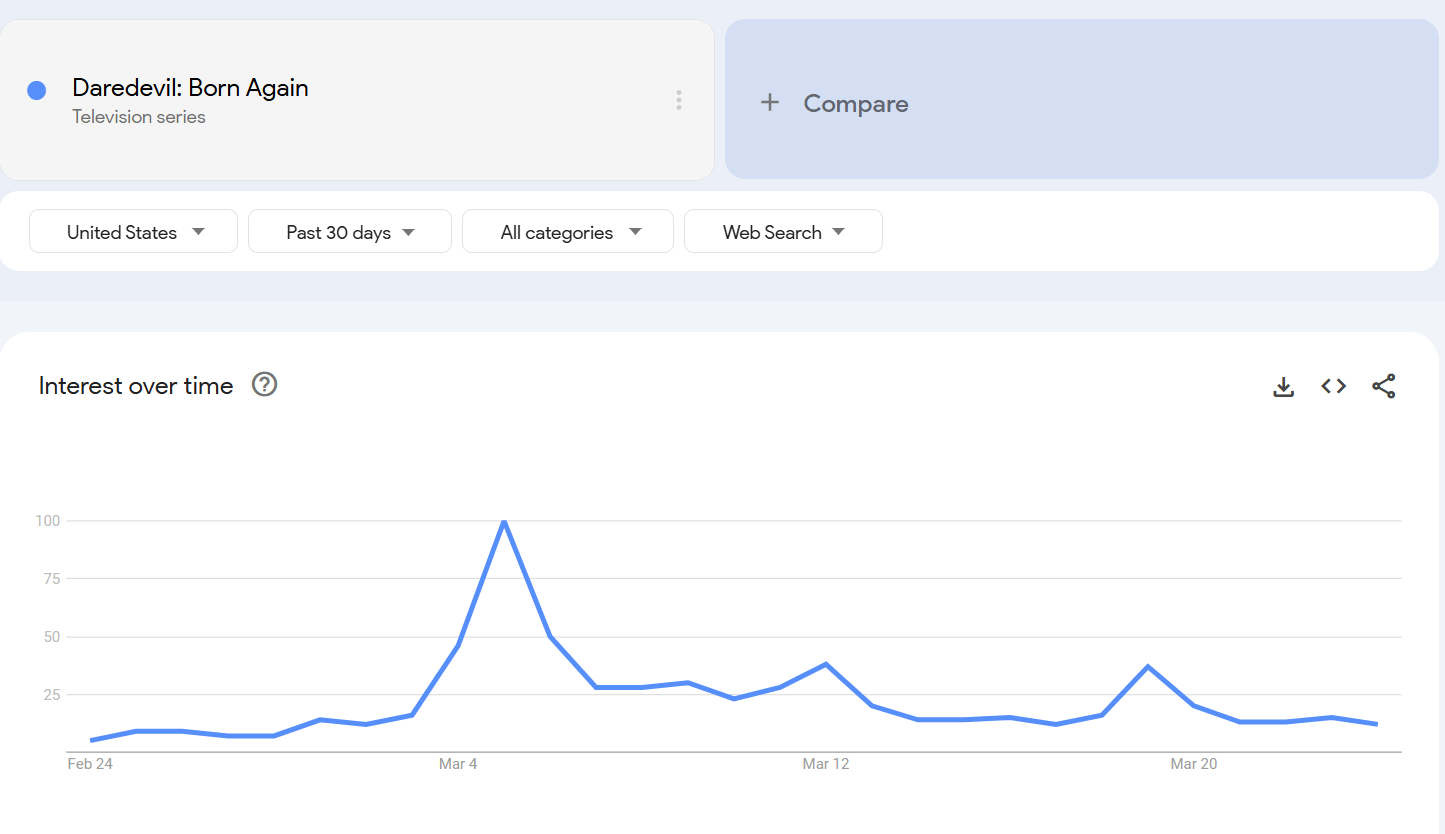Open the Web Search type dropdown
Image resolution: width=1445 pixels, height=834 pixels.
pyautogui.click(x=783, y=232)
